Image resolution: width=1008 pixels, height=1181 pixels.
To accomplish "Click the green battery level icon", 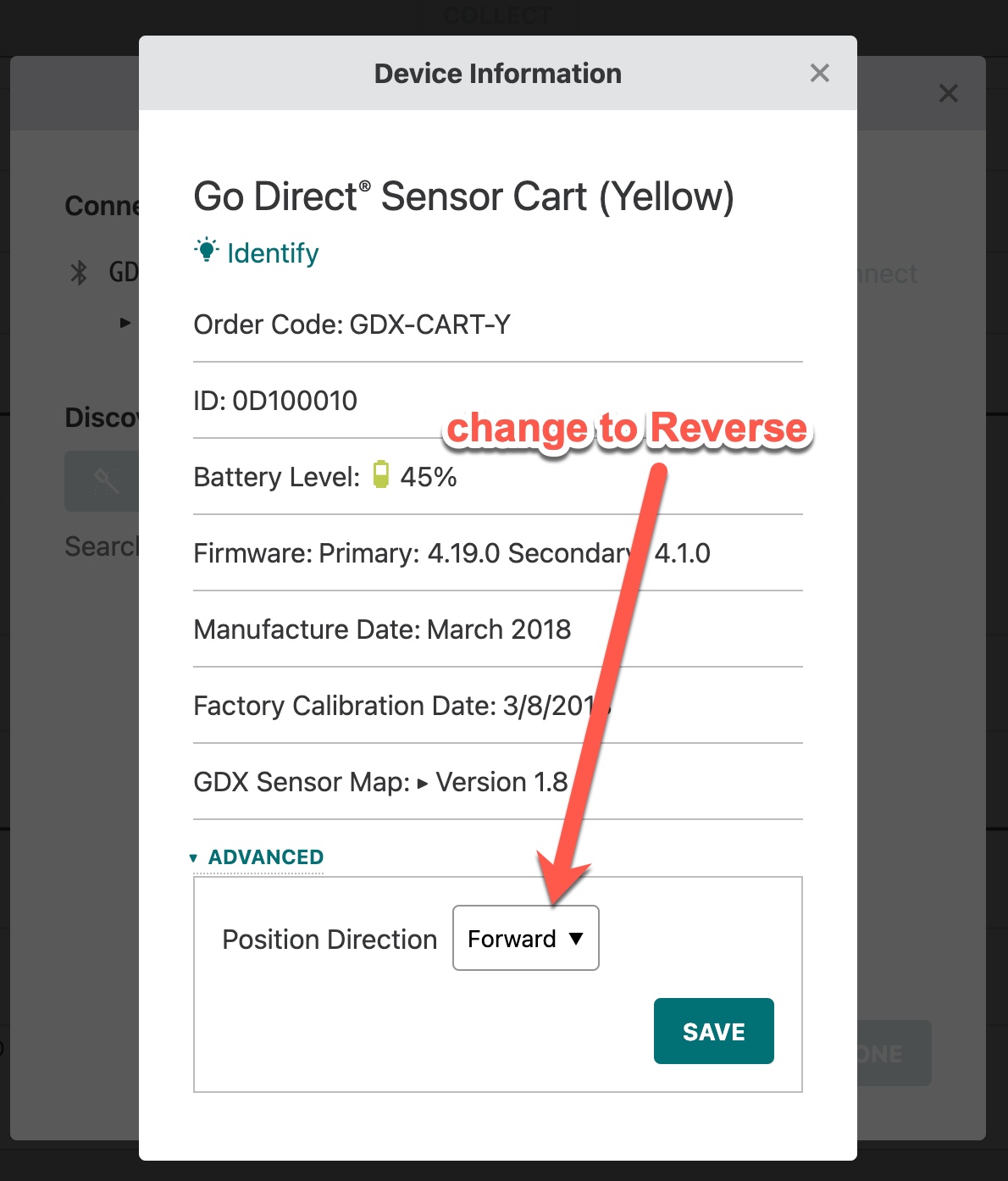I will pos(381,476).
